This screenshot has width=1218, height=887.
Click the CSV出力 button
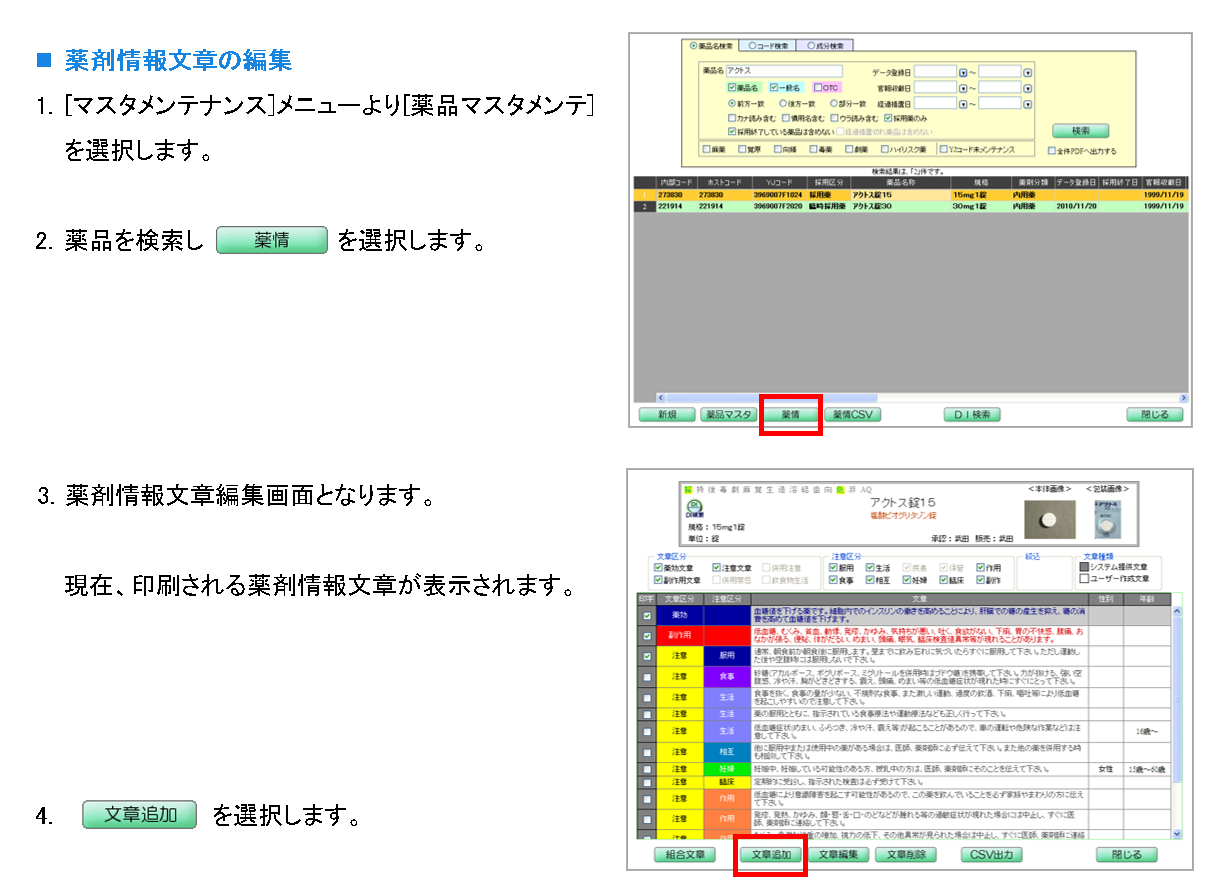(993, 855)
